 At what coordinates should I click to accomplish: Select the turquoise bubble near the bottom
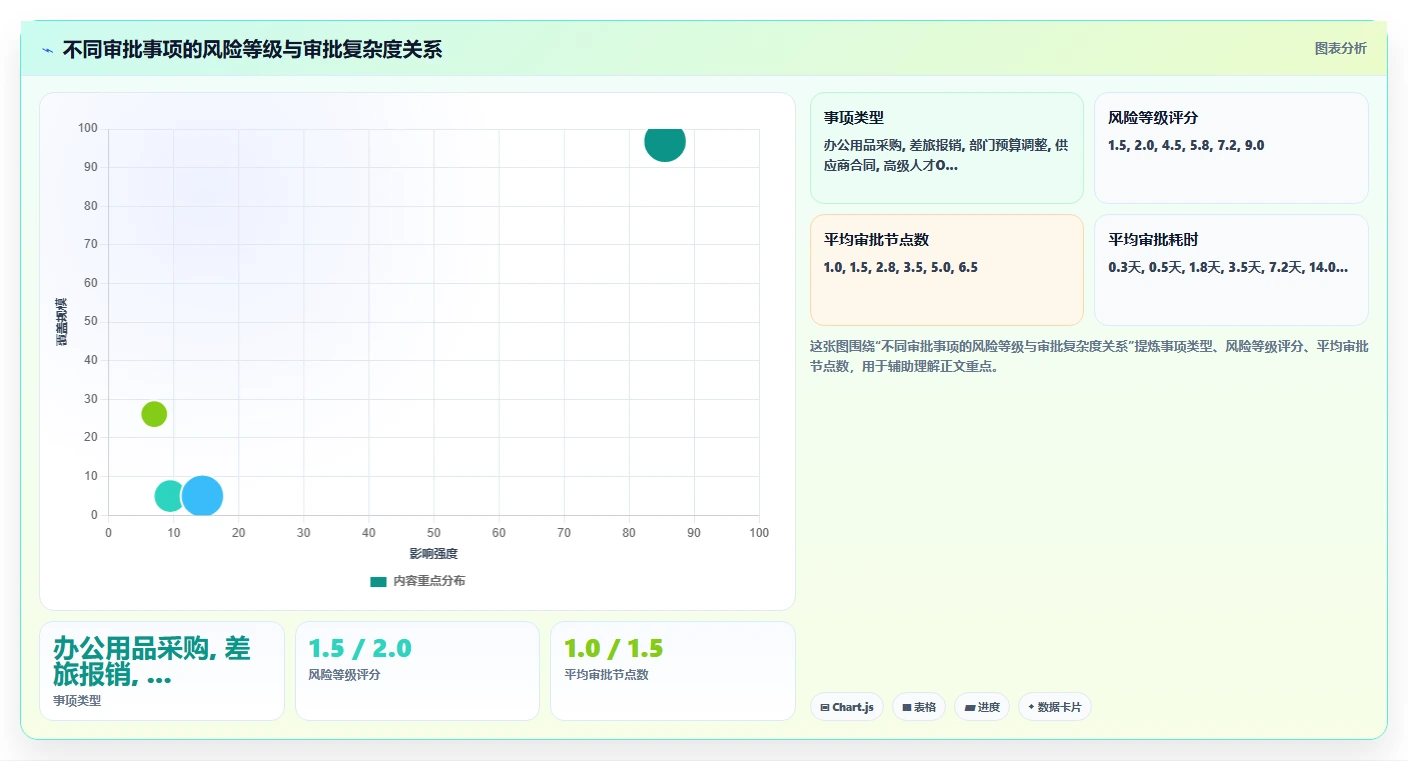[x=170, y=496]
